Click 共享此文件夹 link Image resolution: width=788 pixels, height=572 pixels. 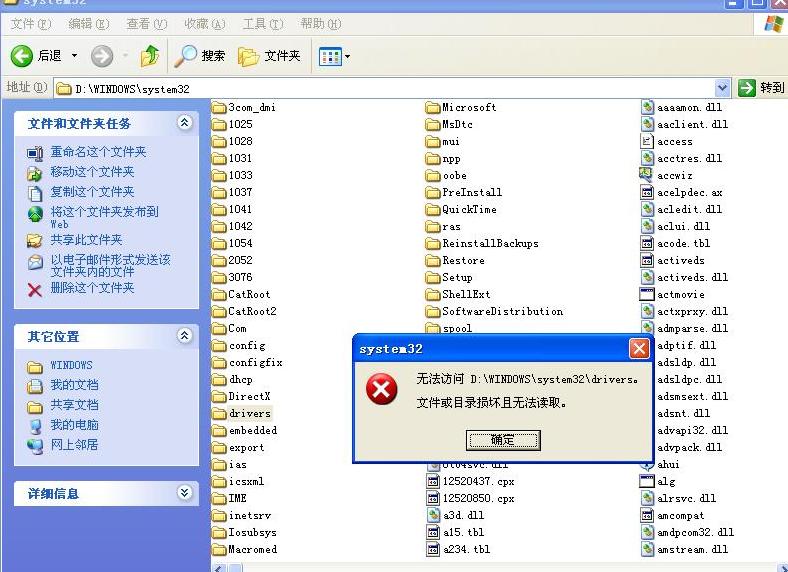click(x=86, y=240)
